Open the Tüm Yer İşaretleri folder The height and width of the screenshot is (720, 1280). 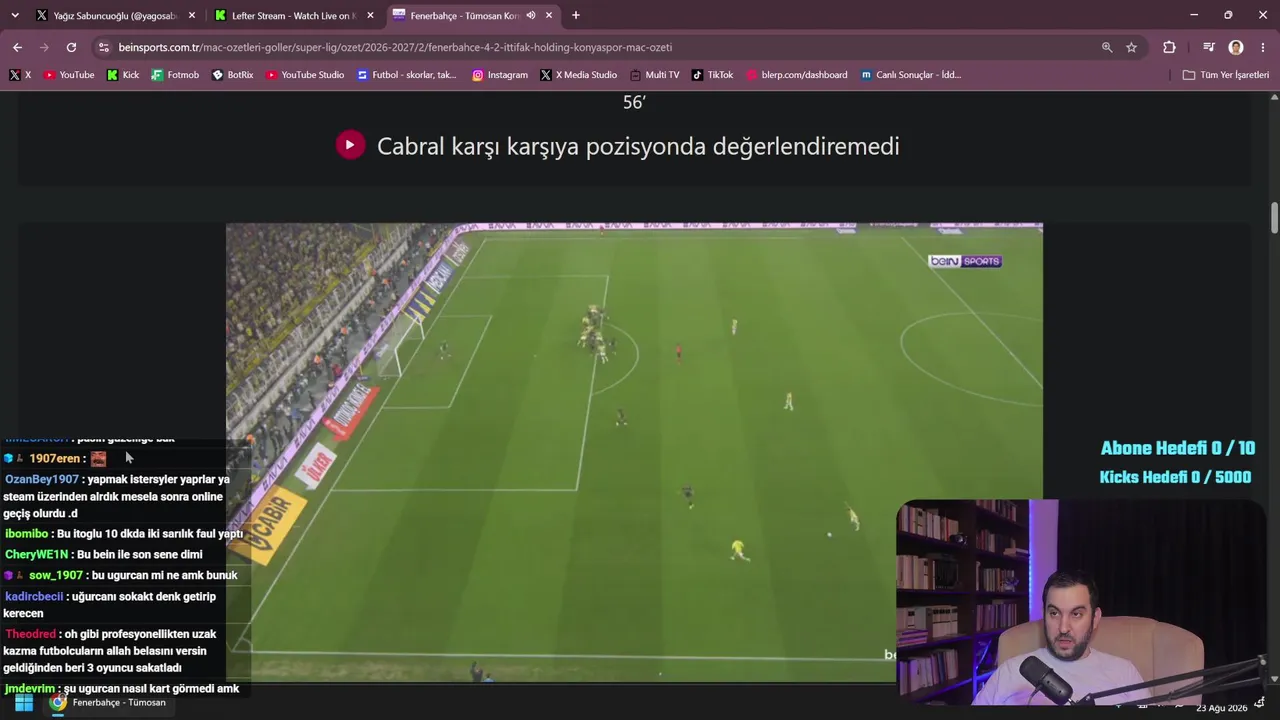[x=1226, y=75]
